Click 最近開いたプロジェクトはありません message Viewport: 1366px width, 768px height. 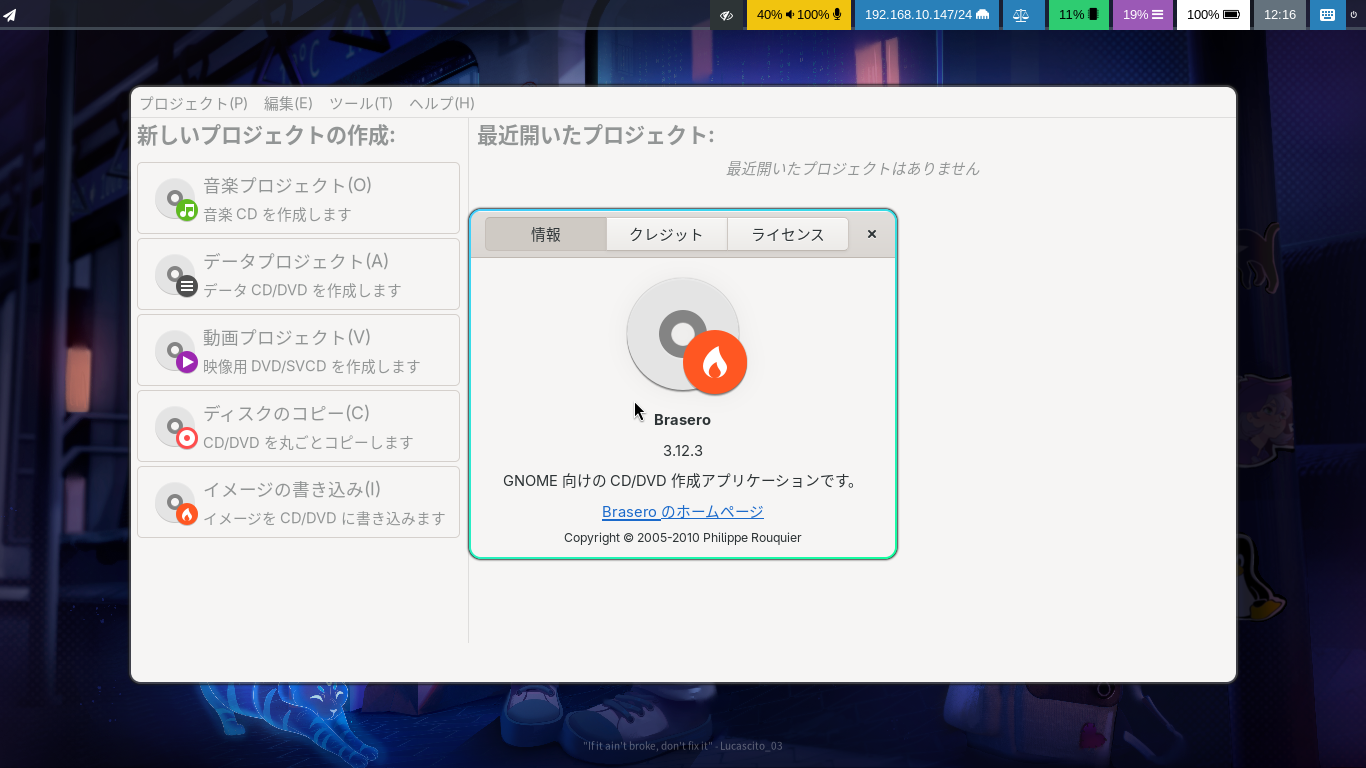[853, 168]
